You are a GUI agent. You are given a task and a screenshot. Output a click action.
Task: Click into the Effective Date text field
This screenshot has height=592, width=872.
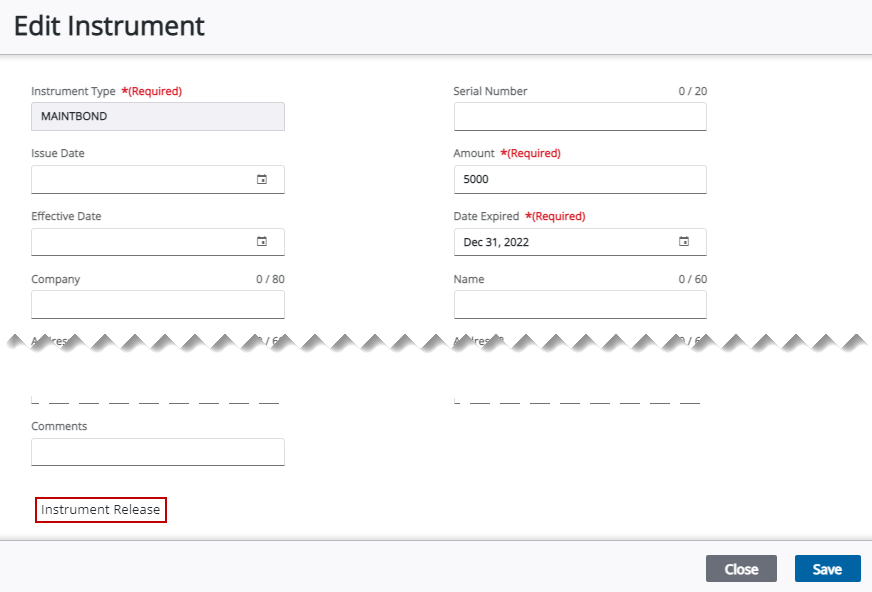140,242
